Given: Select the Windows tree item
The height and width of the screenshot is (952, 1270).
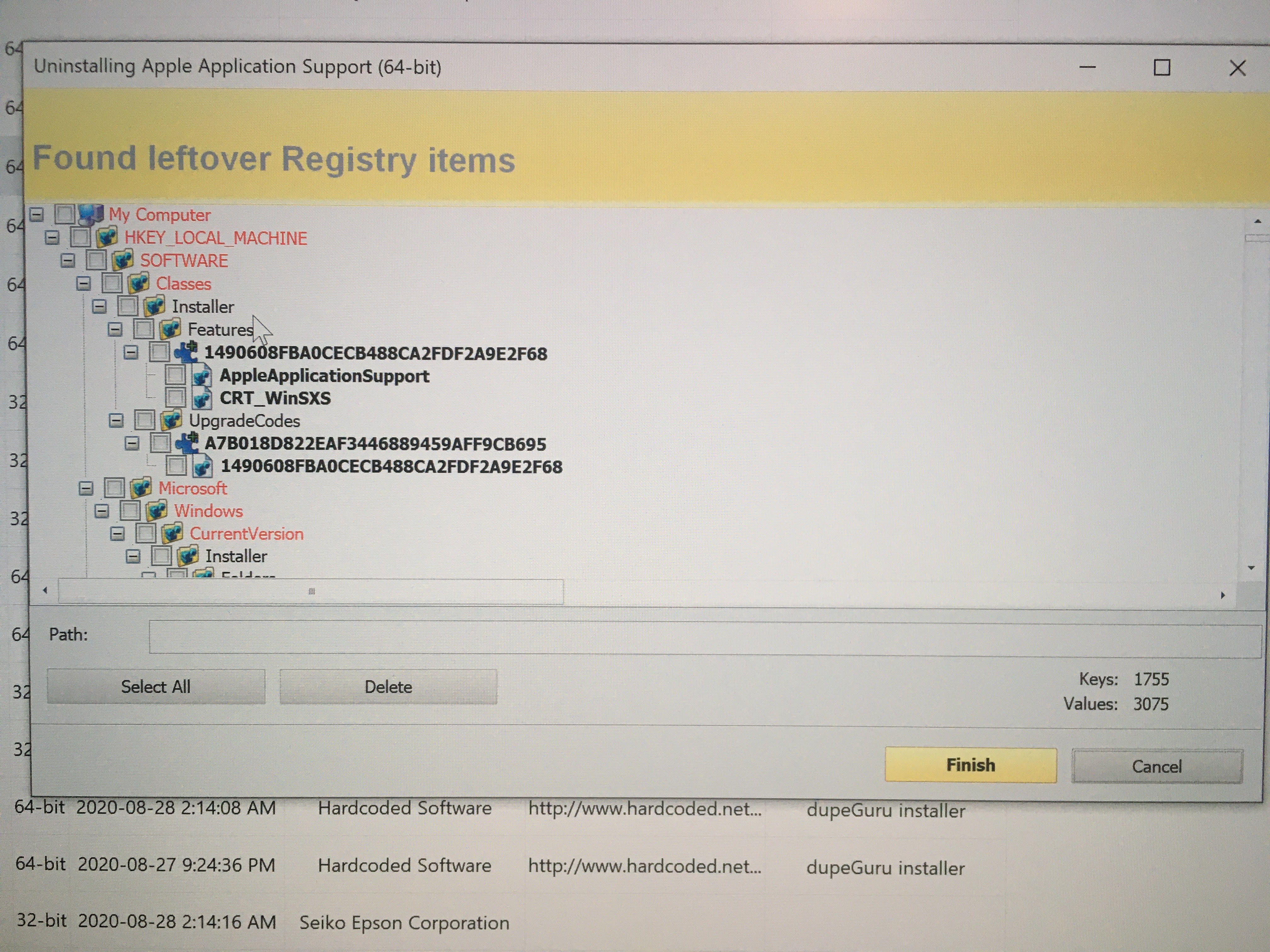Looking at the screenshot, I should coord(209,511).
